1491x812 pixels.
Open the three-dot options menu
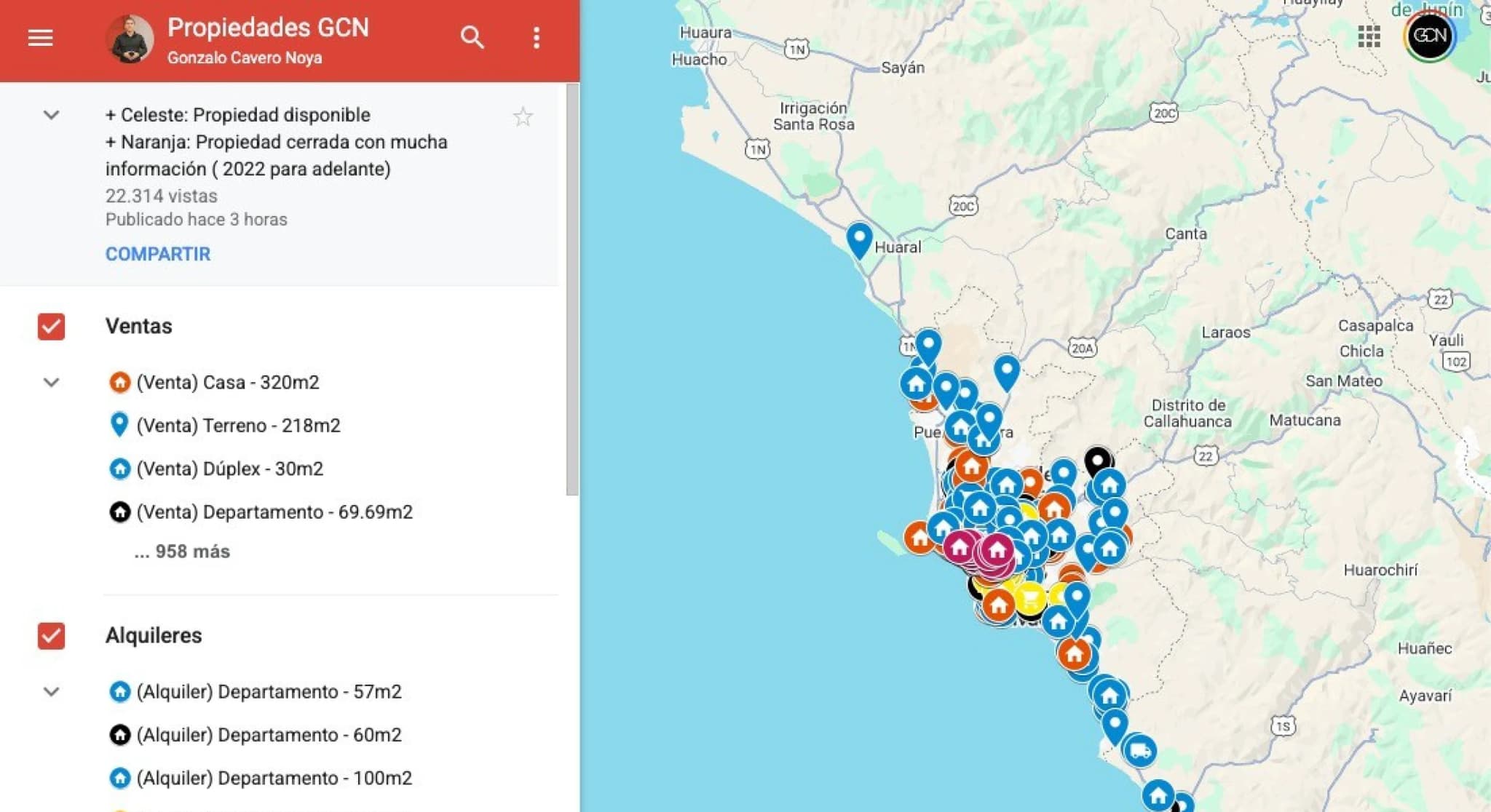(x=537, y=37)
